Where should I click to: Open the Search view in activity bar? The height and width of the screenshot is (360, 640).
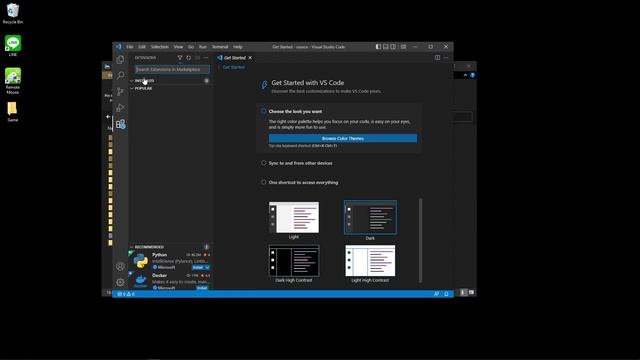[120, 76]
